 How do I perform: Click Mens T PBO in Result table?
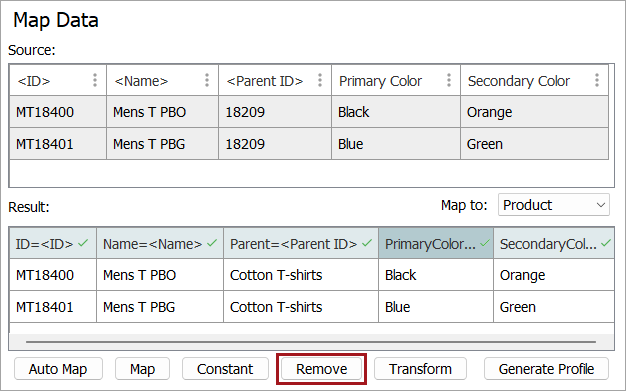[160, 275]
